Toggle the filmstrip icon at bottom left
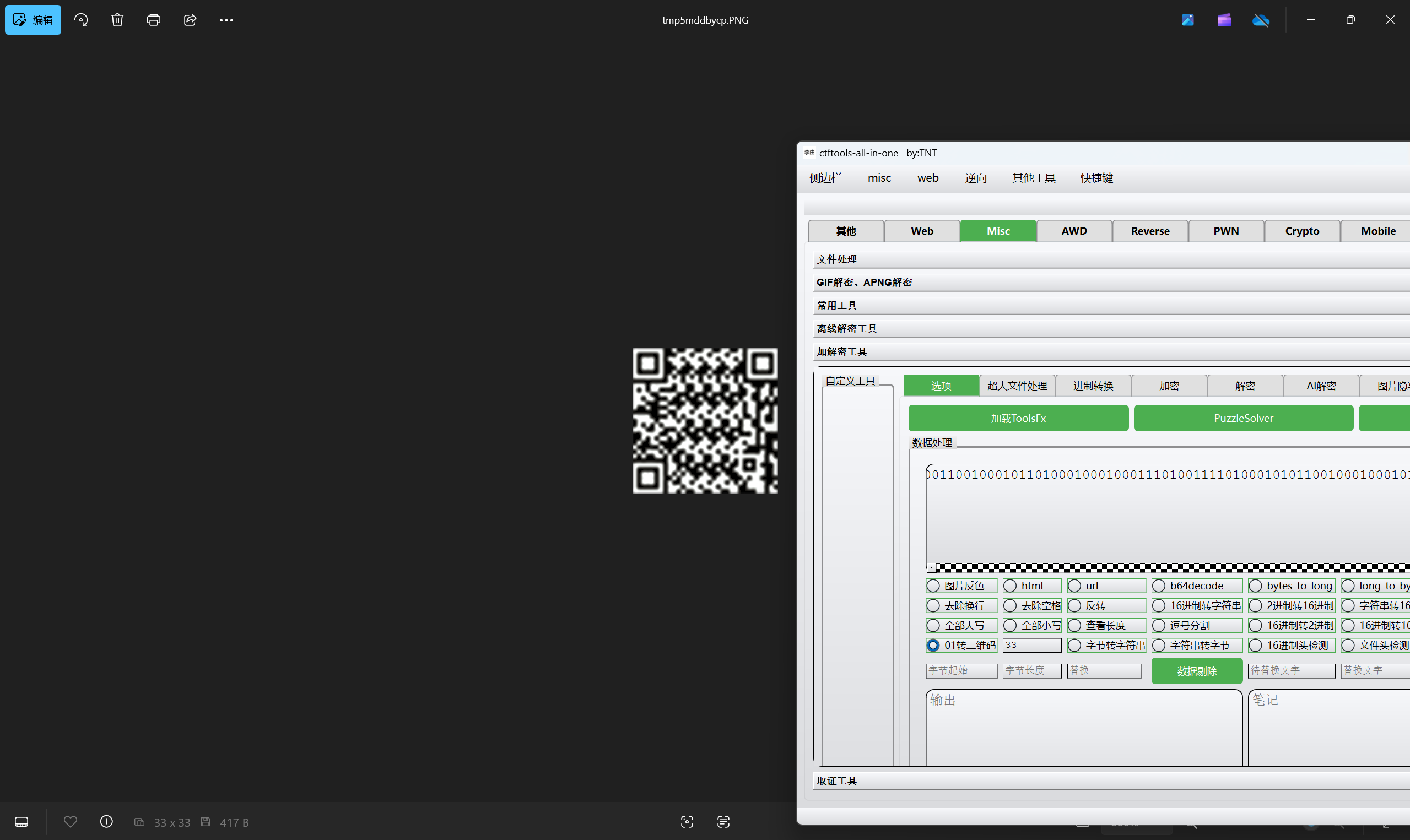This screenshot has width=1410, height=840. pyautogui.click(x=21, y=821)
